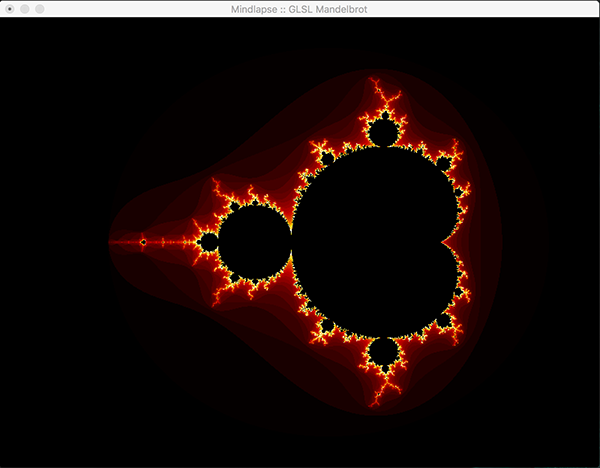Click the small bulb on cardioid's lower-right edge
Viewport: 600px width, 468px height.
coord(442,322)
